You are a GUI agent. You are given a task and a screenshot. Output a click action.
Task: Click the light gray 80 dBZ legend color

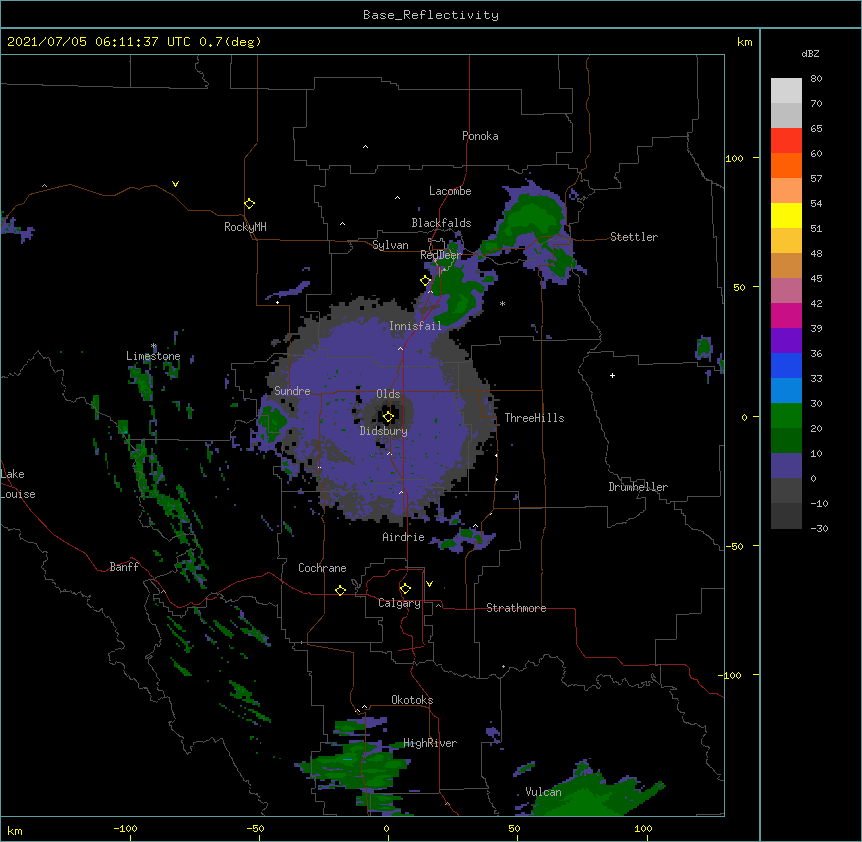click(x=786, y=91)
